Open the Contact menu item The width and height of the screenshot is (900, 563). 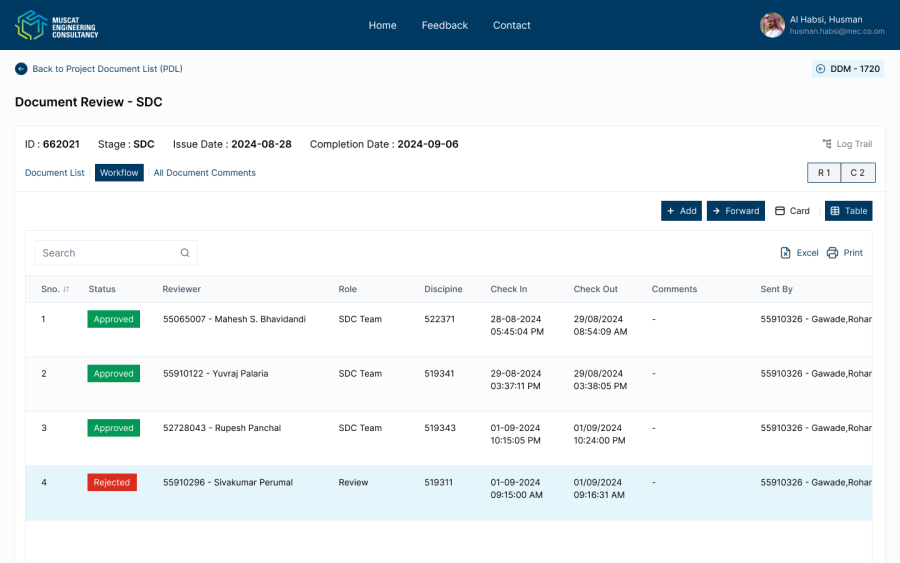point(511,25)
